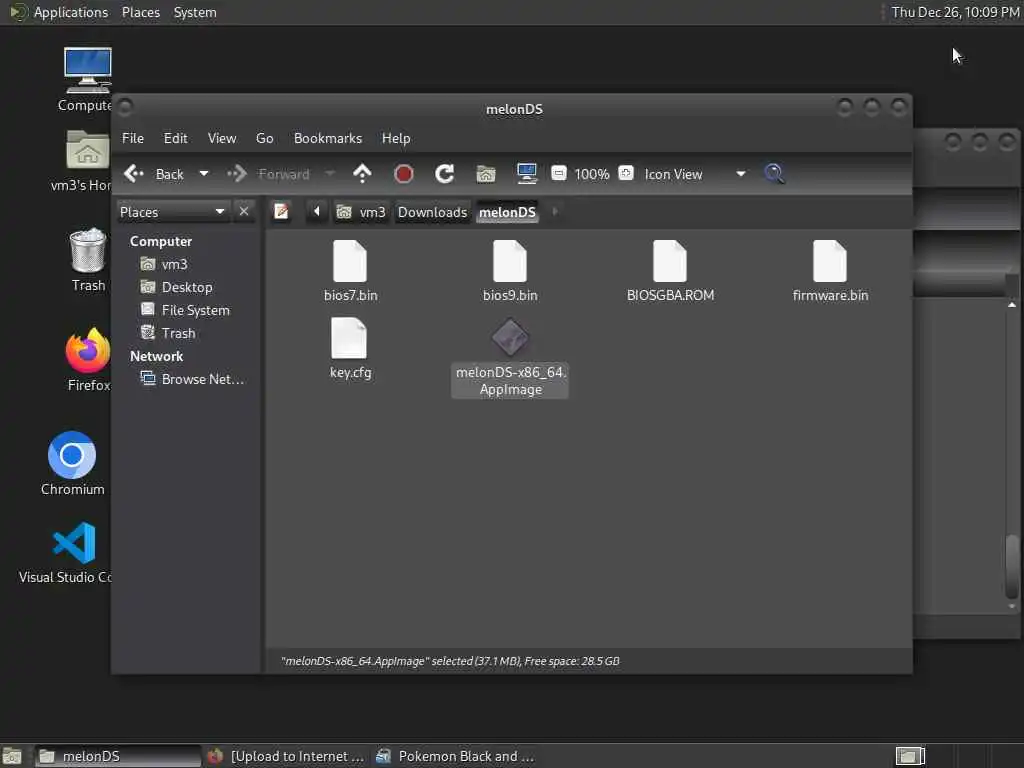Select Browse Network in the sidebar
Image resolution: width=1024 pixels, height=768 pixels.
tap(193, 379)
